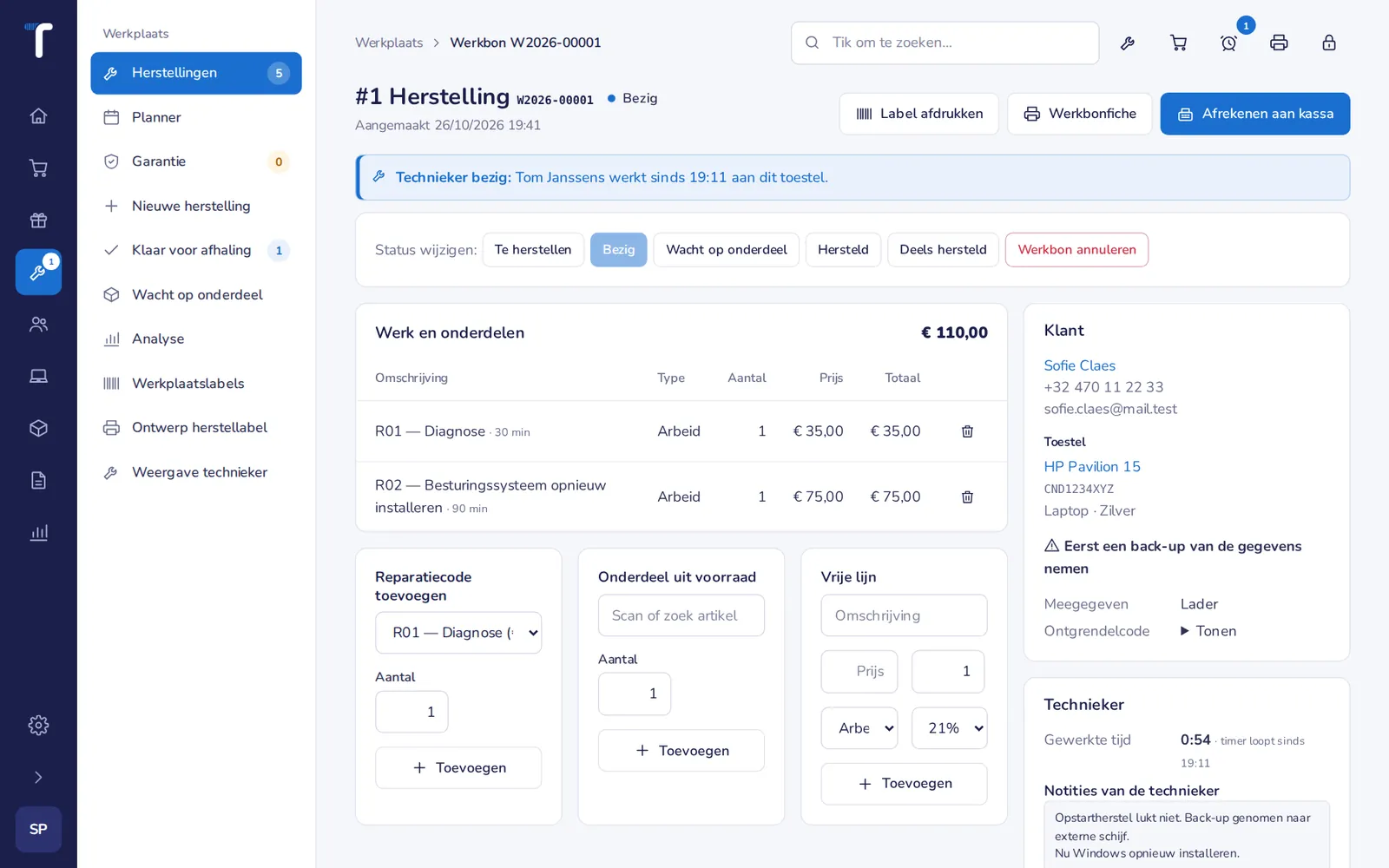
Task: Set status to Deels hersteld
Action: pos(943,250)
